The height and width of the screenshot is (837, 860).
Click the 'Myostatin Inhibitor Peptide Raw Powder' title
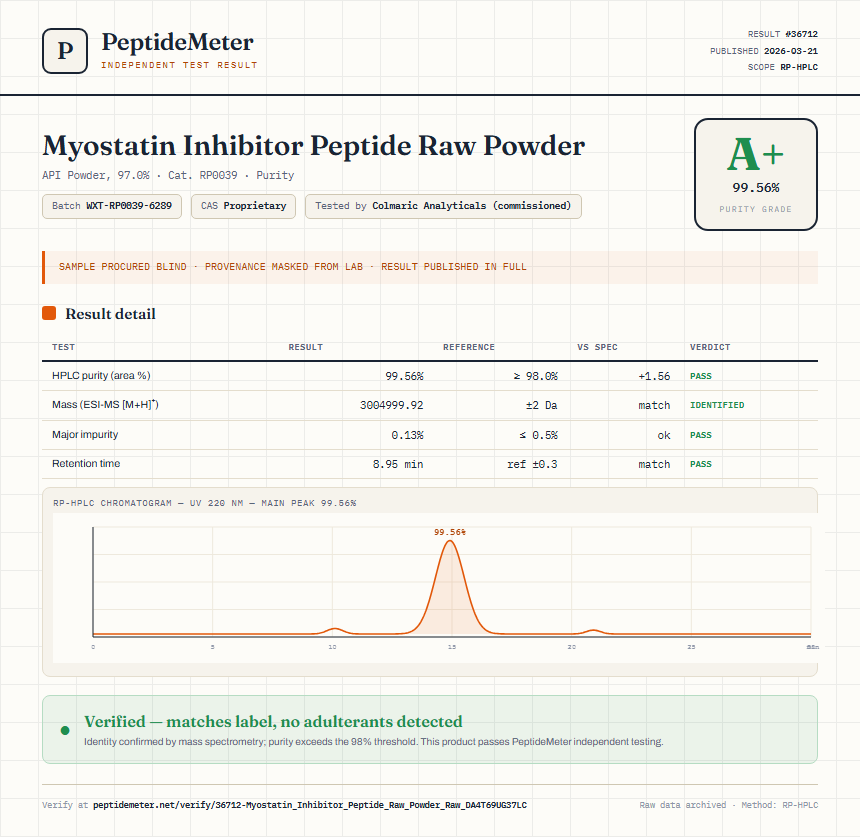(314, 146)
